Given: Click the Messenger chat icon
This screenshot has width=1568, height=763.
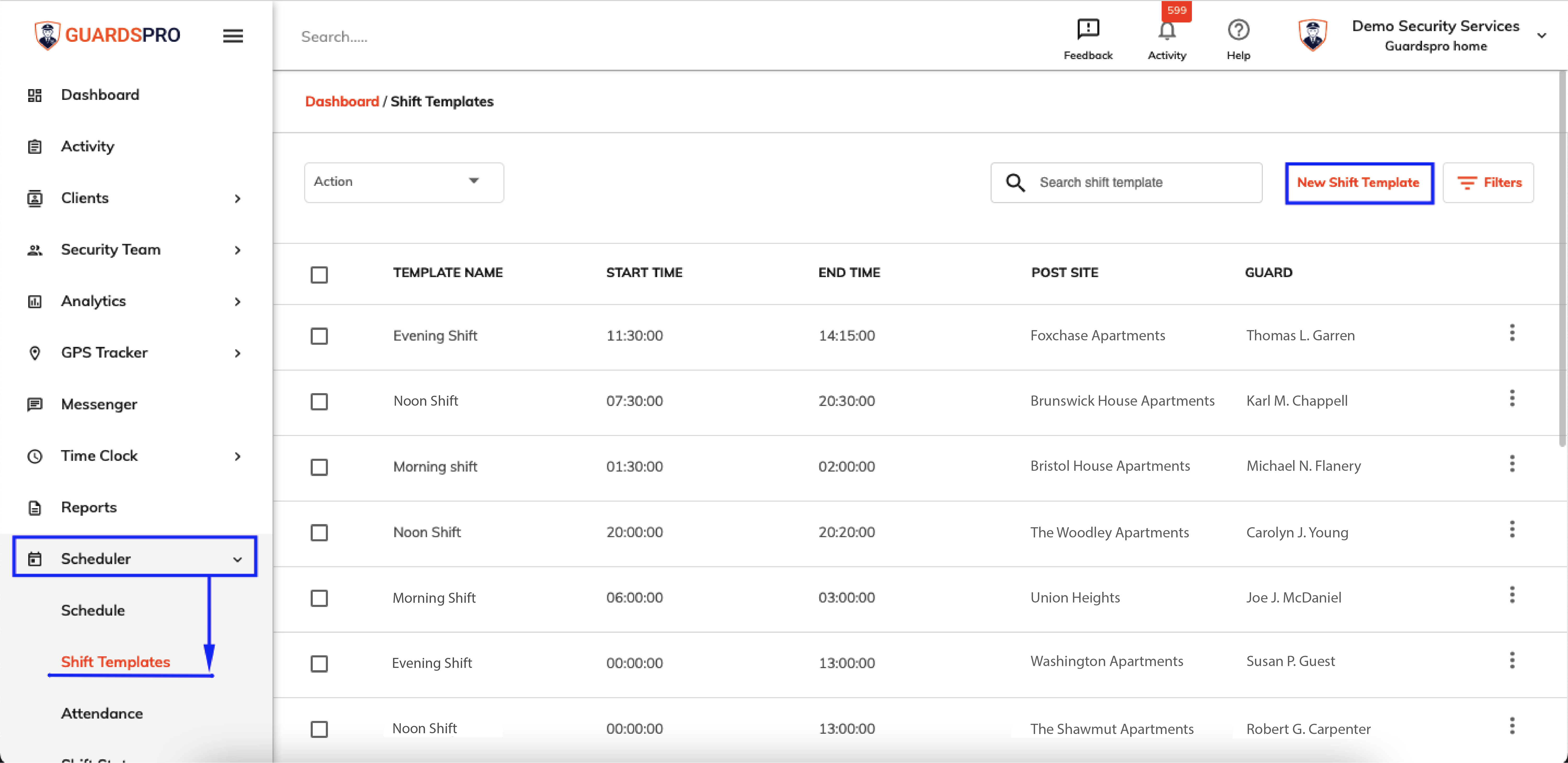Looking at the screenshot, I should tap(35, 405).
